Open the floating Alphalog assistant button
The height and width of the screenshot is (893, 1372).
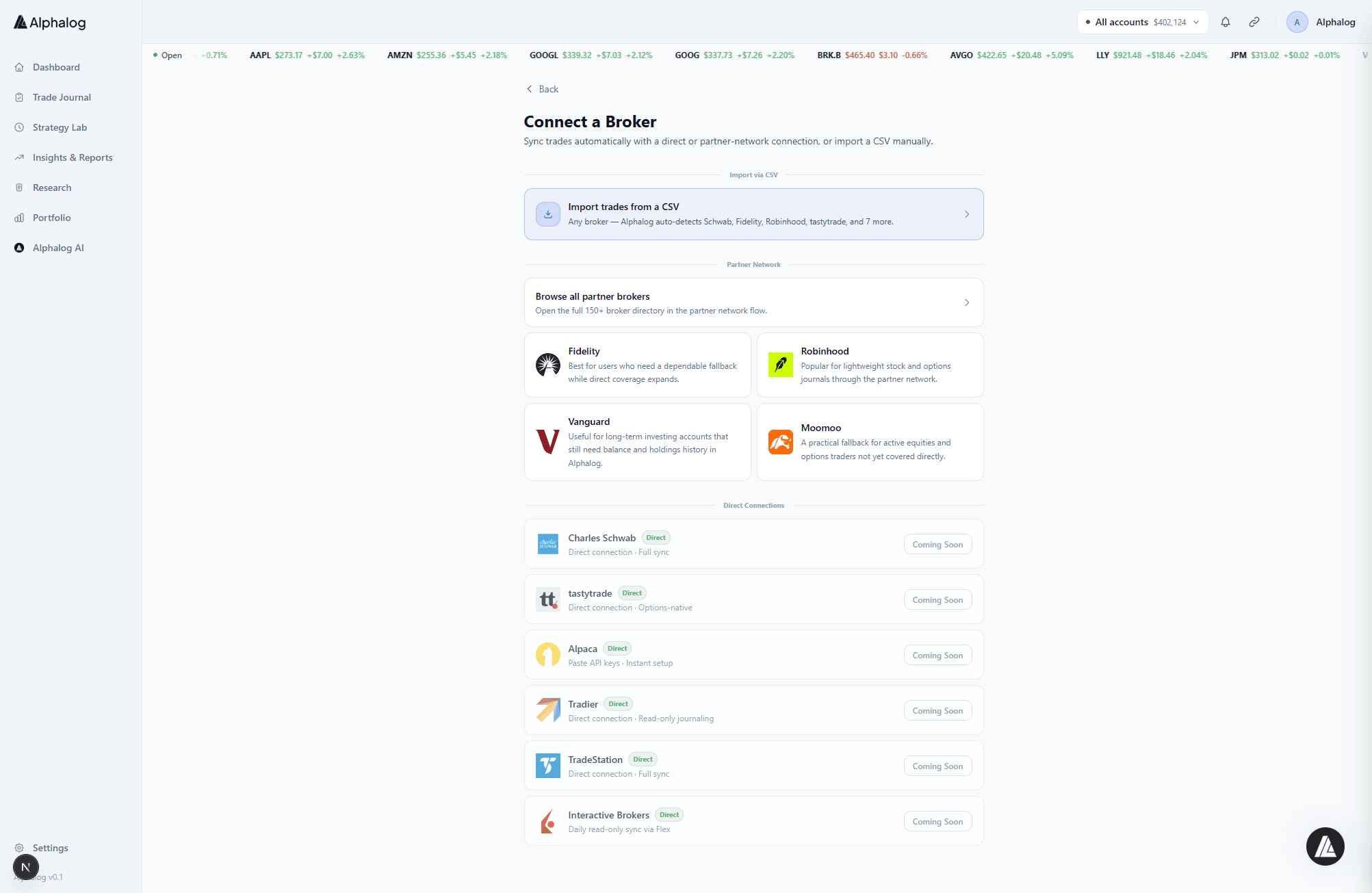[1325, 846]
